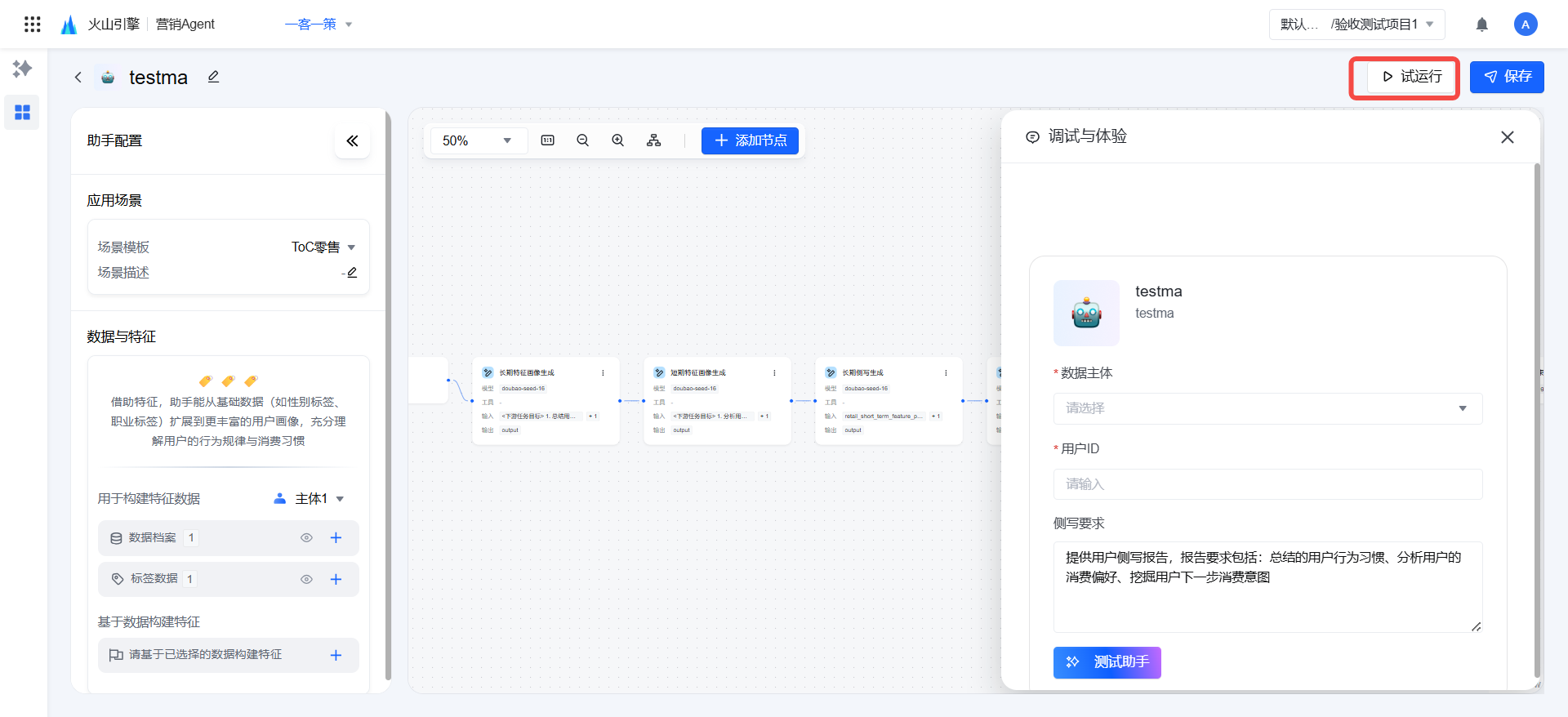Zoom out the canvas
This screenshot has width=1568, height=717.
(x=583, y=140)
